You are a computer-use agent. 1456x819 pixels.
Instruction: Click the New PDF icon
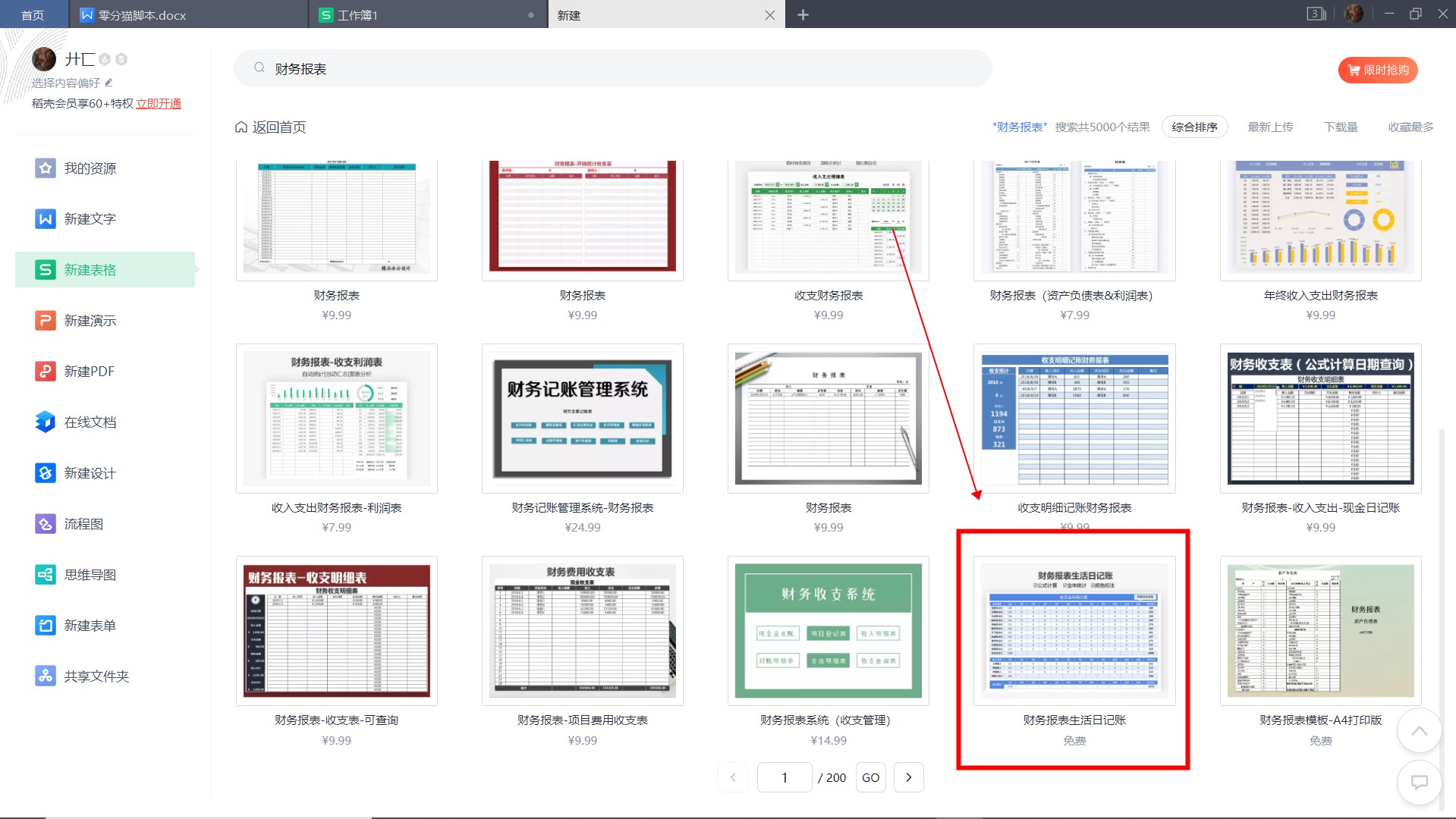tap(46, 372)
